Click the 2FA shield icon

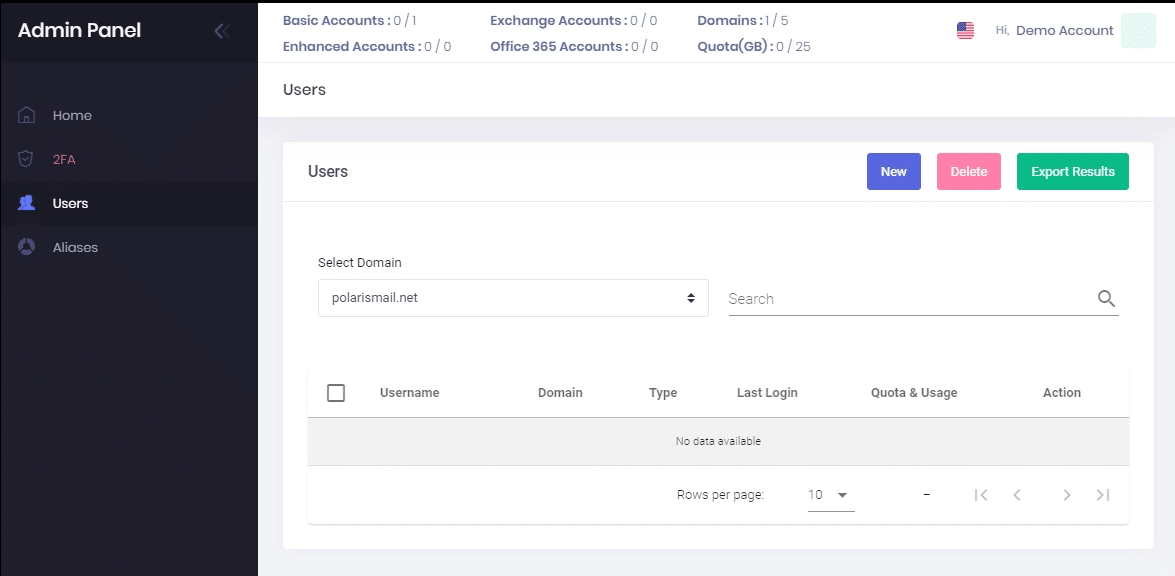coord(27,159)
